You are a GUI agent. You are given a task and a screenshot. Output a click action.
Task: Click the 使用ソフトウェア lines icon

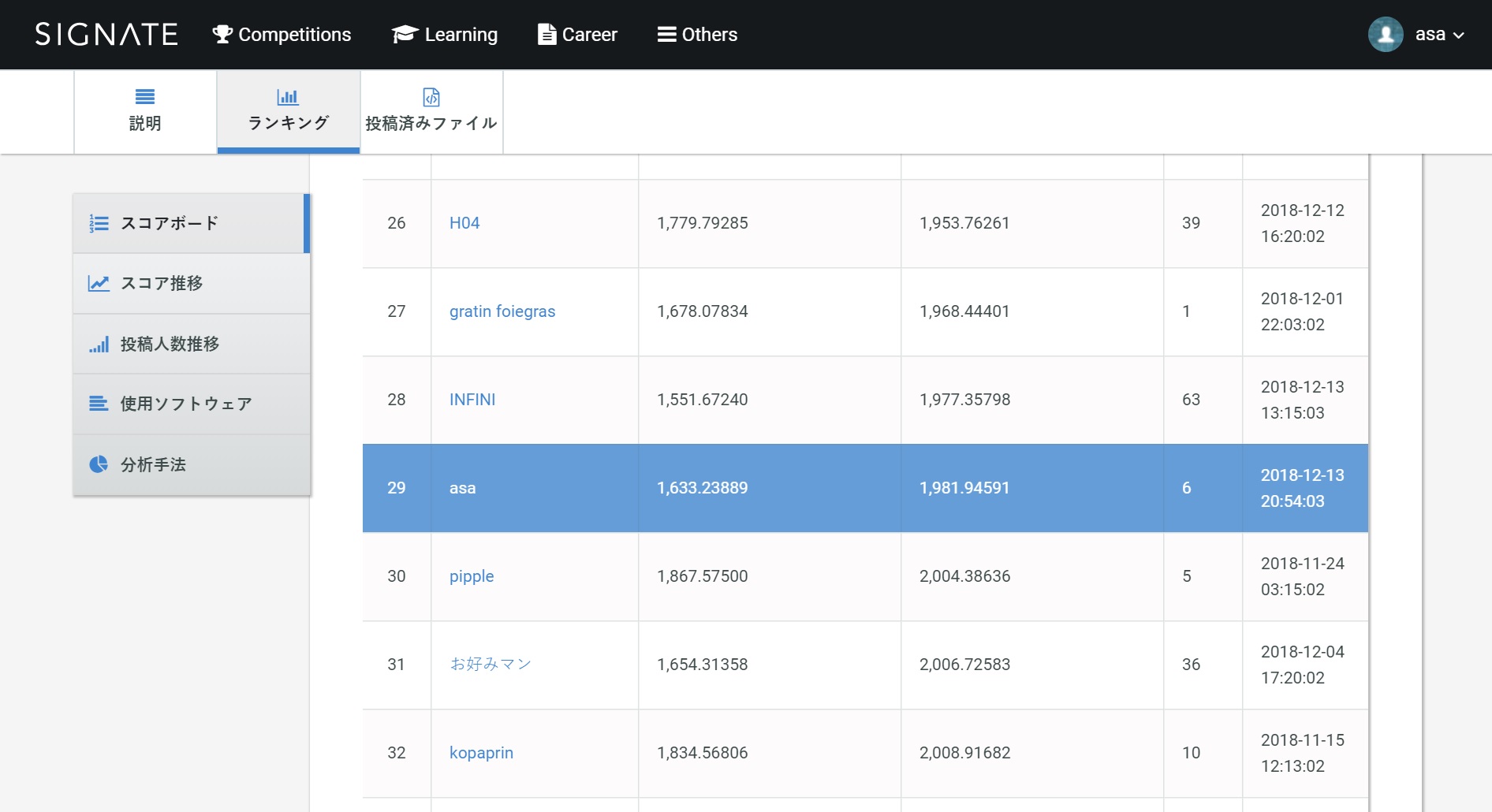(99, 404)
